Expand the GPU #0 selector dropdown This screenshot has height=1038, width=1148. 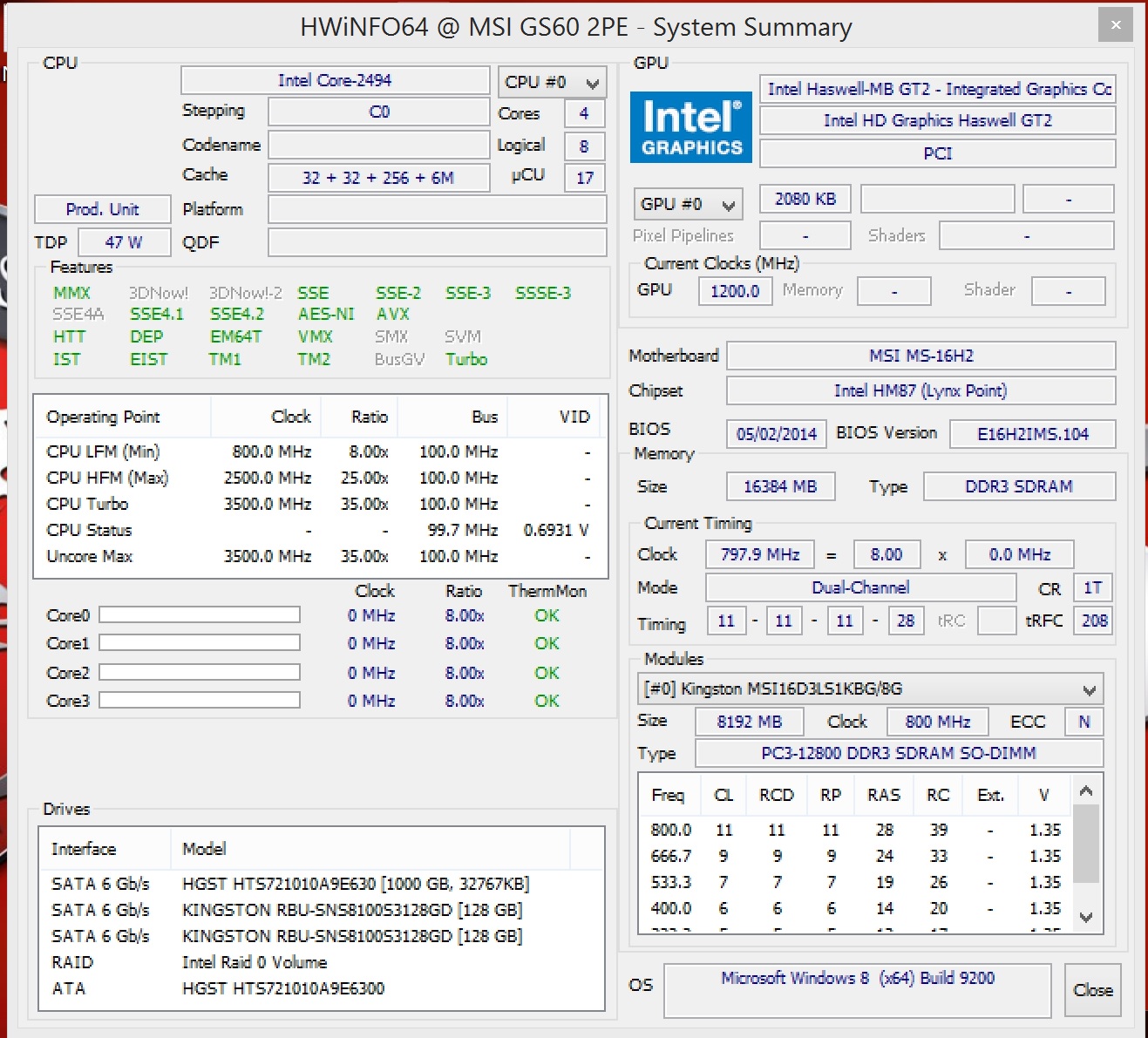tap(688, 205)
